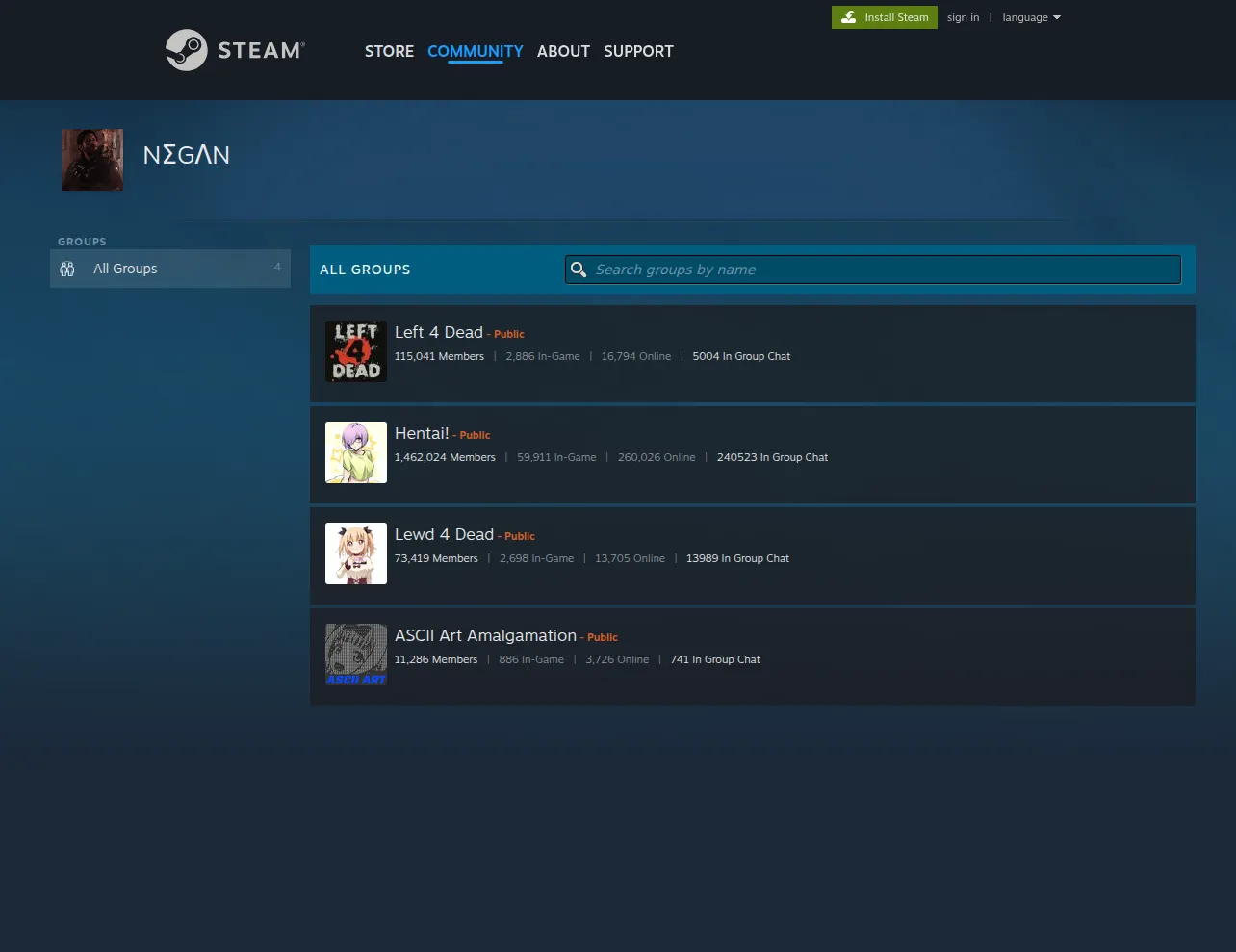The width and height of the screenshot is (1236, 952).
Task: Open the Hentai! group avatar
Action: (x=356, y=452)
